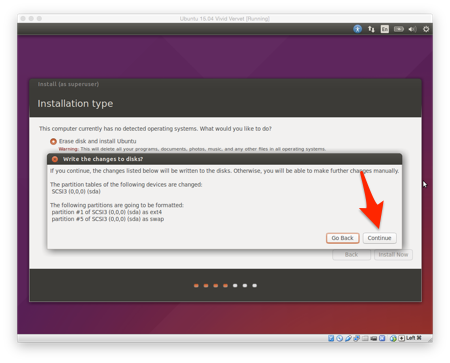450x363 pixels.
Task: Click Continue to write changes to disks
Action: pos(379,238)
